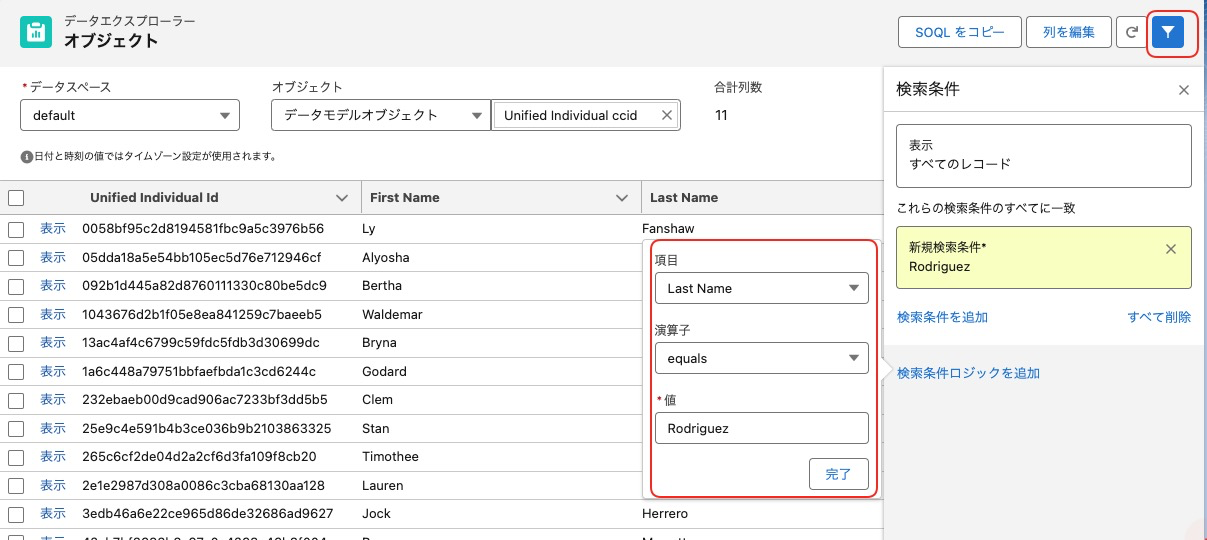
Task: Click すべて削除 link
Action: [x=1159, y=317]
